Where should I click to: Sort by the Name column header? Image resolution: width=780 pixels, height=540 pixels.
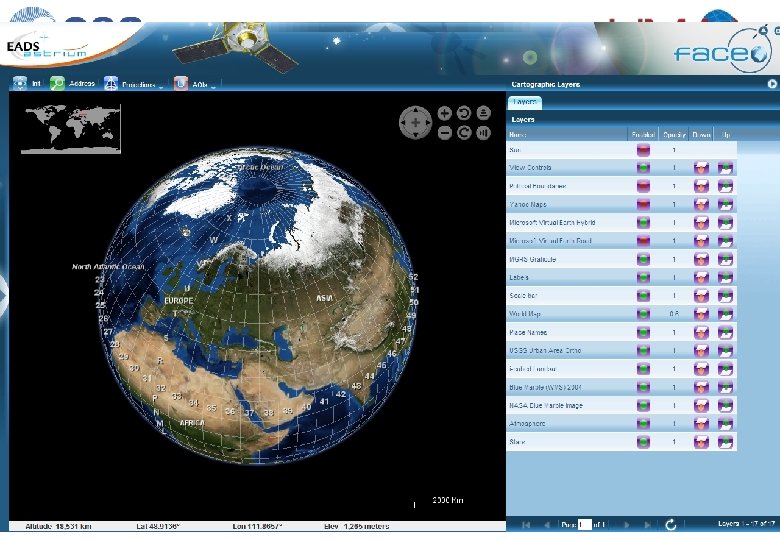567,135
